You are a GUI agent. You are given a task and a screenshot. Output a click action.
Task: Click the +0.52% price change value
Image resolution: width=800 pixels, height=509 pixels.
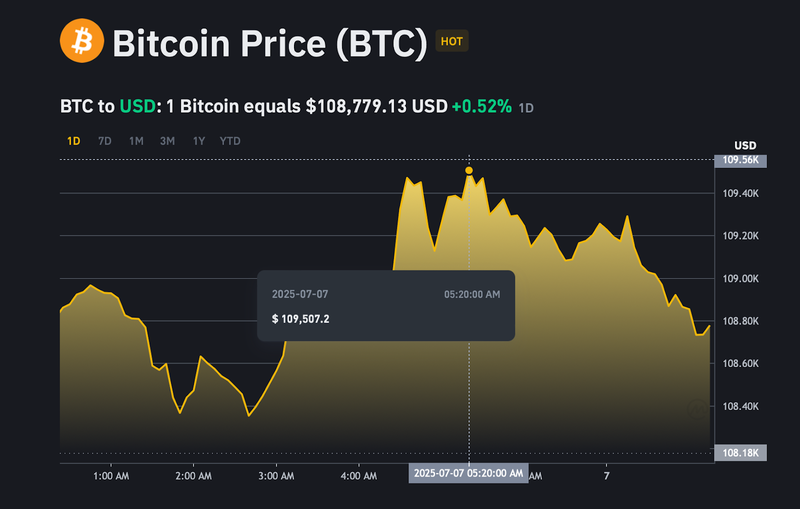481,105
